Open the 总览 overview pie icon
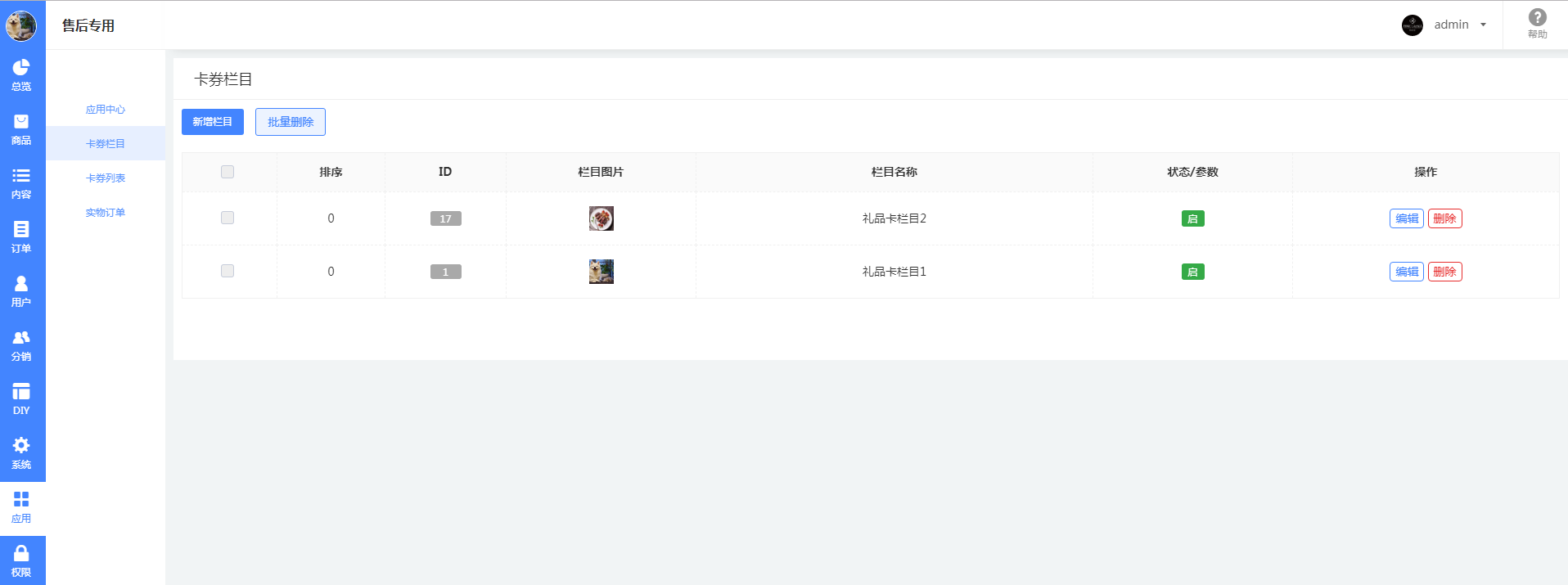Viewport: 1568px width, 585px height. (21, 67)
